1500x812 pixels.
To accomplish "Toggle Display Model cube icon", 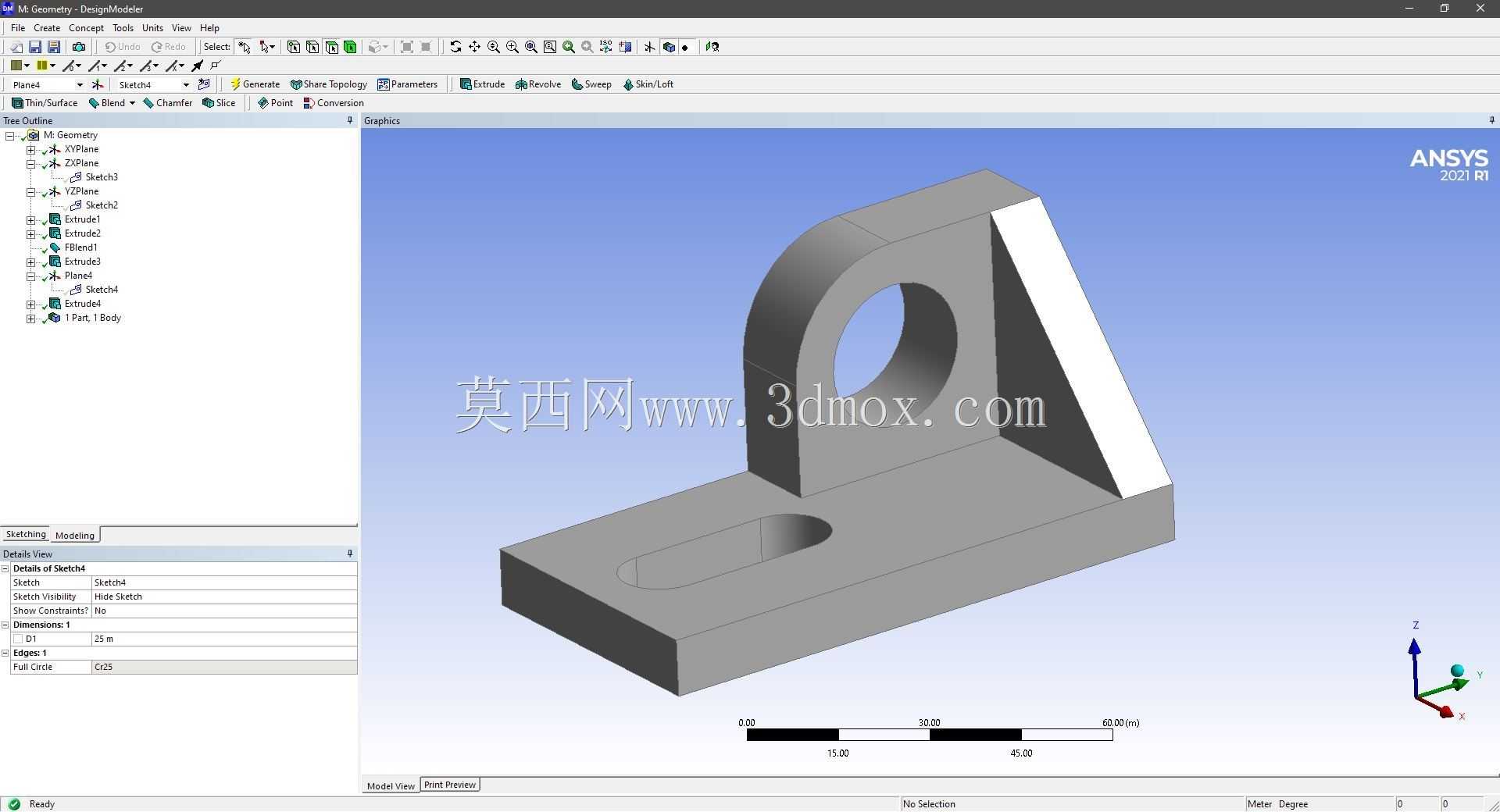I will point(668,47).
